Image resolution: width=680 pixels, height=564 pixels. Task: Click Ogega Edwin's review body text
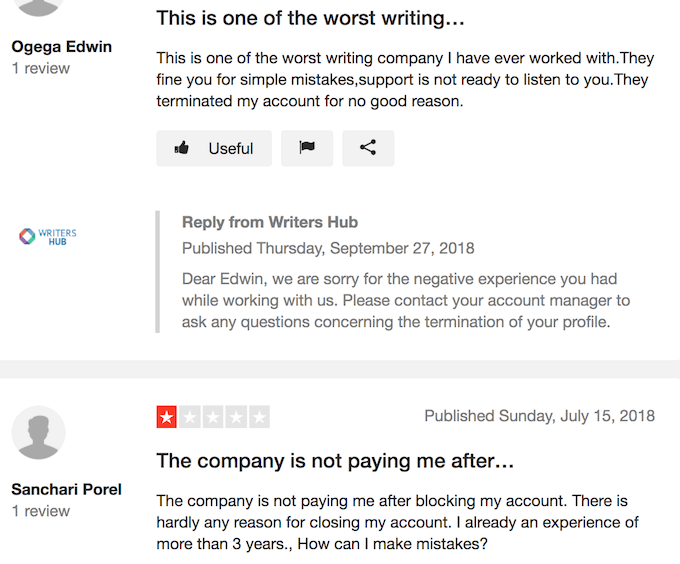(405, 79)
